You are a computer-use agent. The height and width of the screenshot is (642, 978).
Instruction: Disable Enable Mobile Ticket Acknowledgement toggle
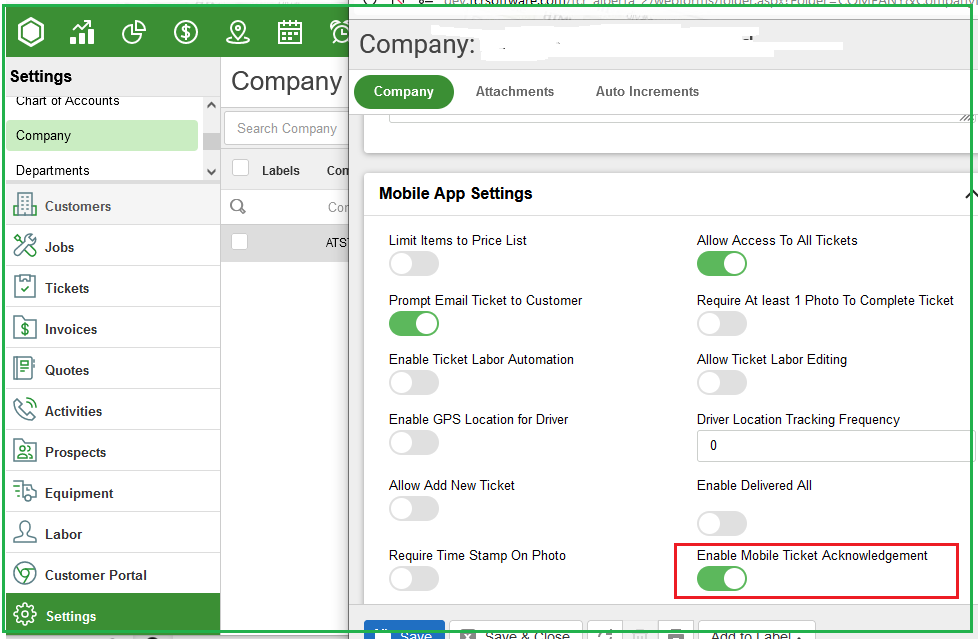click(x=722, y=579)
